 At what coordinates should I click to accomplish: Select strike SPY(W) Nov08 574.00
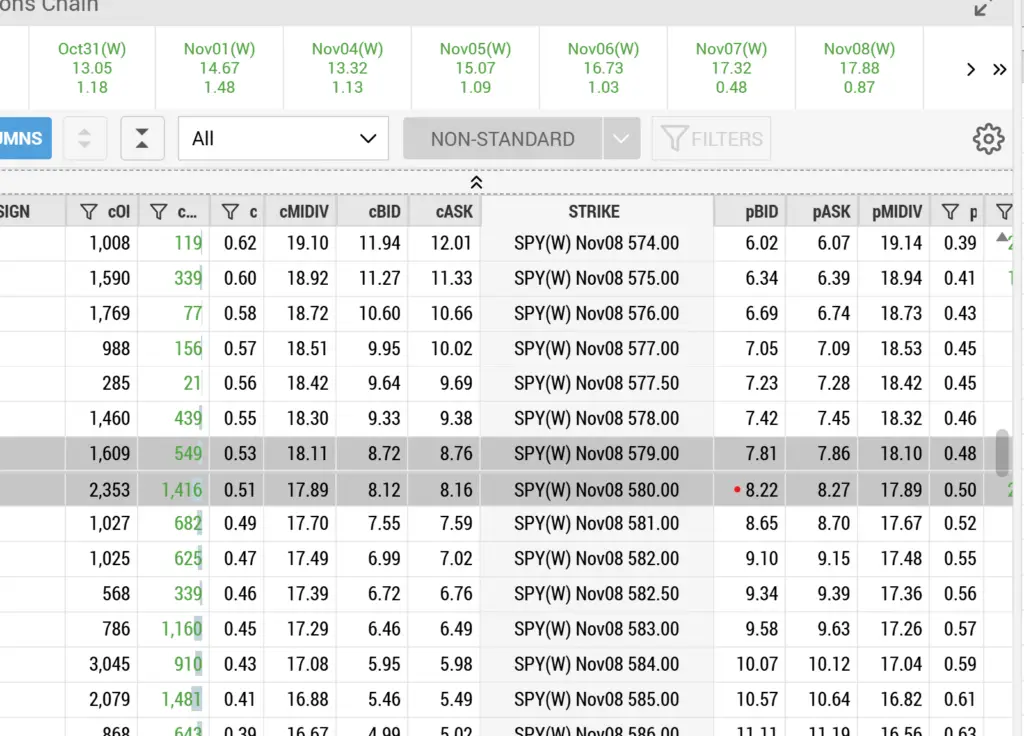596,243
